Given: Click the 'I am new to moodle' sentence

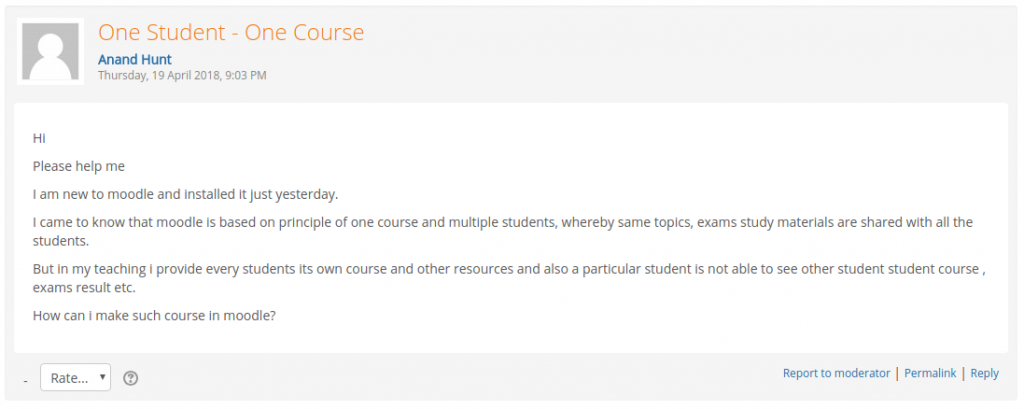Looking at the screenshot, I should click(x=185, y=195).
